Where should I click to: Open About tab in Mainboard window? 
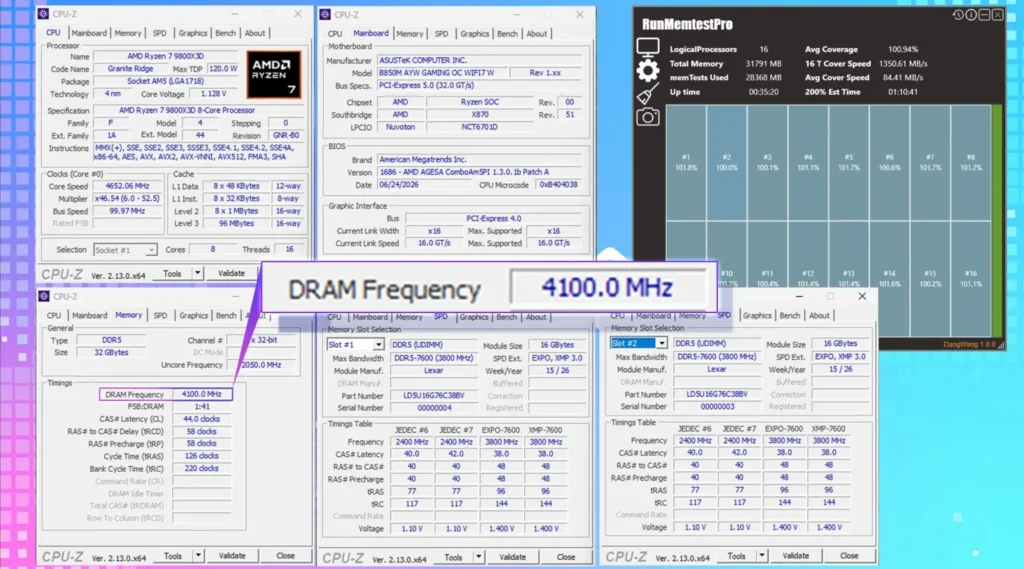click(x=537, y=33)
